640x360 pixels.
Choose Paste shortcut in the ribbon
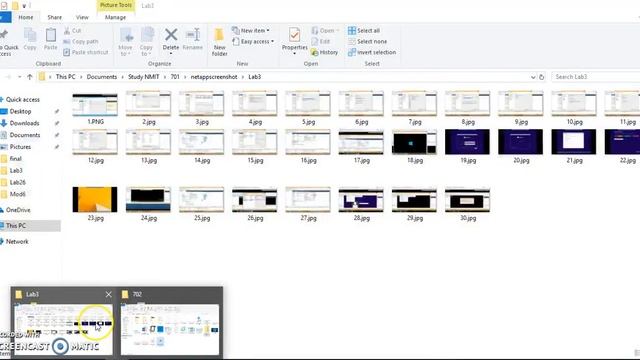(x=86, y=52)
